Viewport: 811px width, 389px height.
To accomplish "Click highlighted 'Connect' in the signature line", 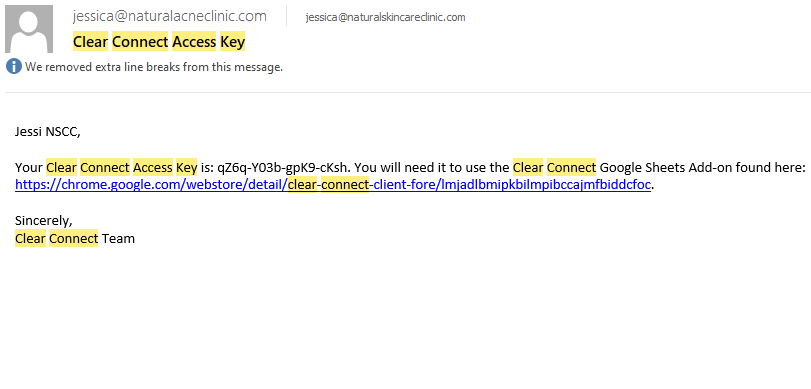I will 73,238.
